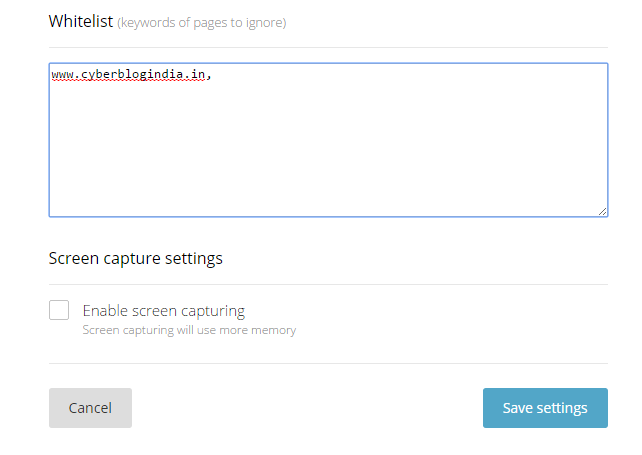
Task: Click the 'keywords of pages to ignore' hint
Action: [x=202, y=23]
